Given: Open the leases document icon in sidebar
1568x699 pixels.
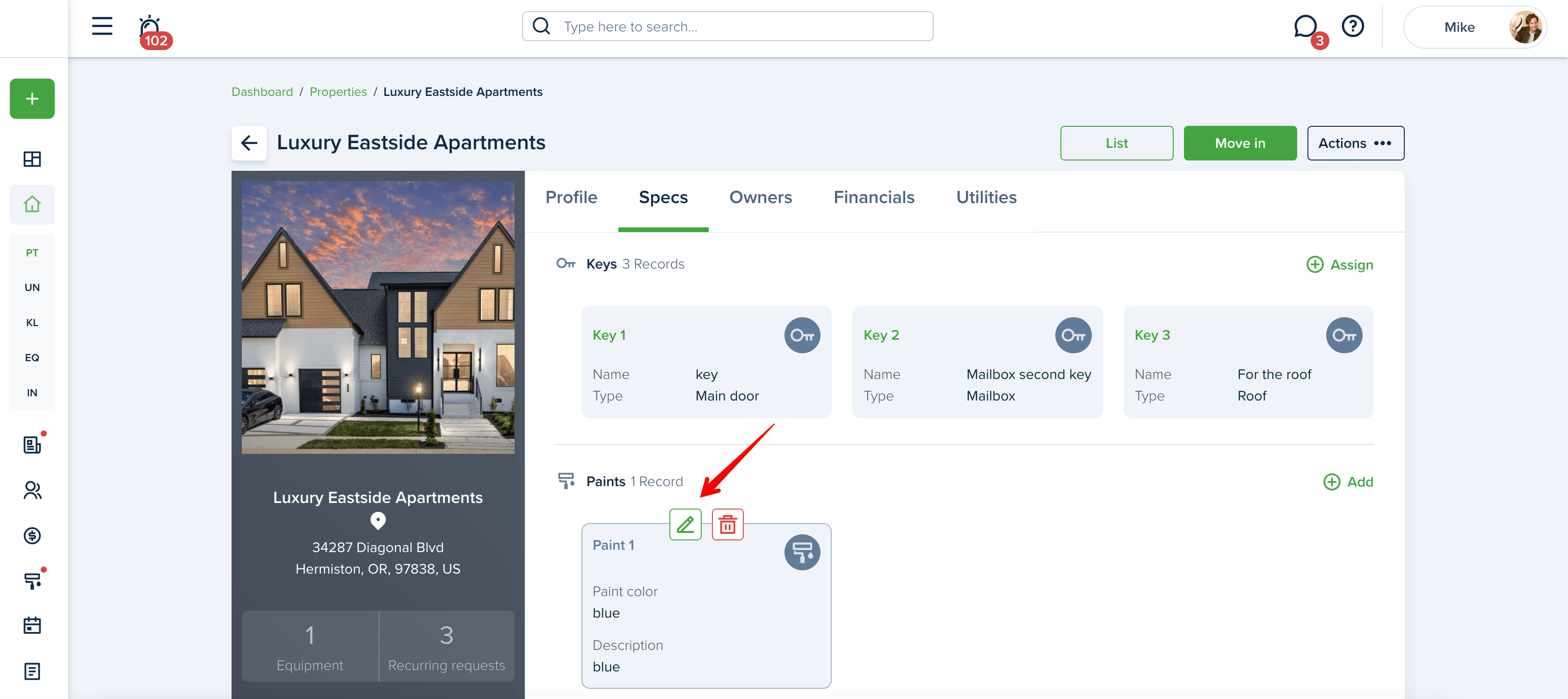Looking at the screenshot, I should tap(32, 444).
